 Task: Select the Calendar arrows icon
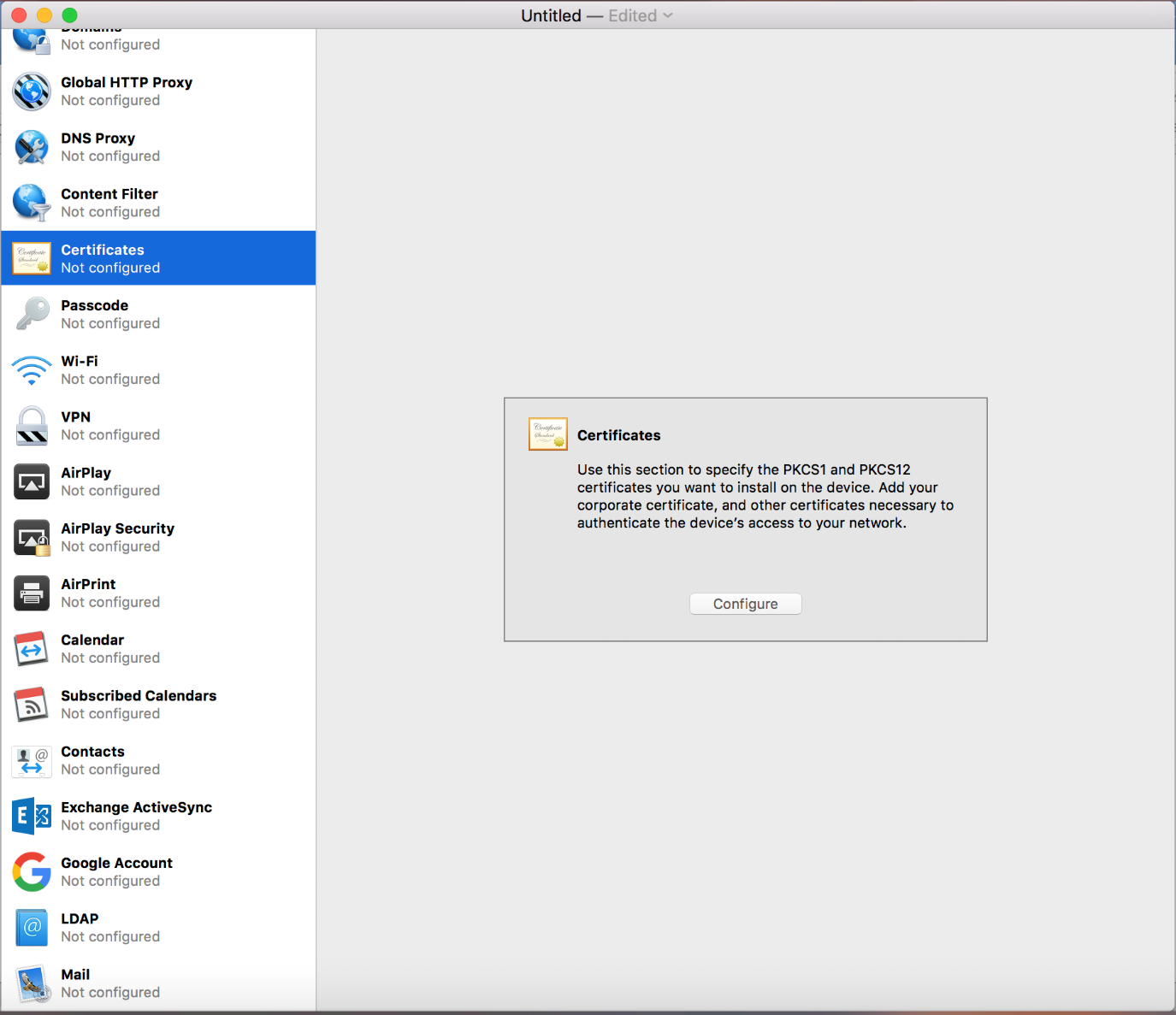[x=31, y=648]
